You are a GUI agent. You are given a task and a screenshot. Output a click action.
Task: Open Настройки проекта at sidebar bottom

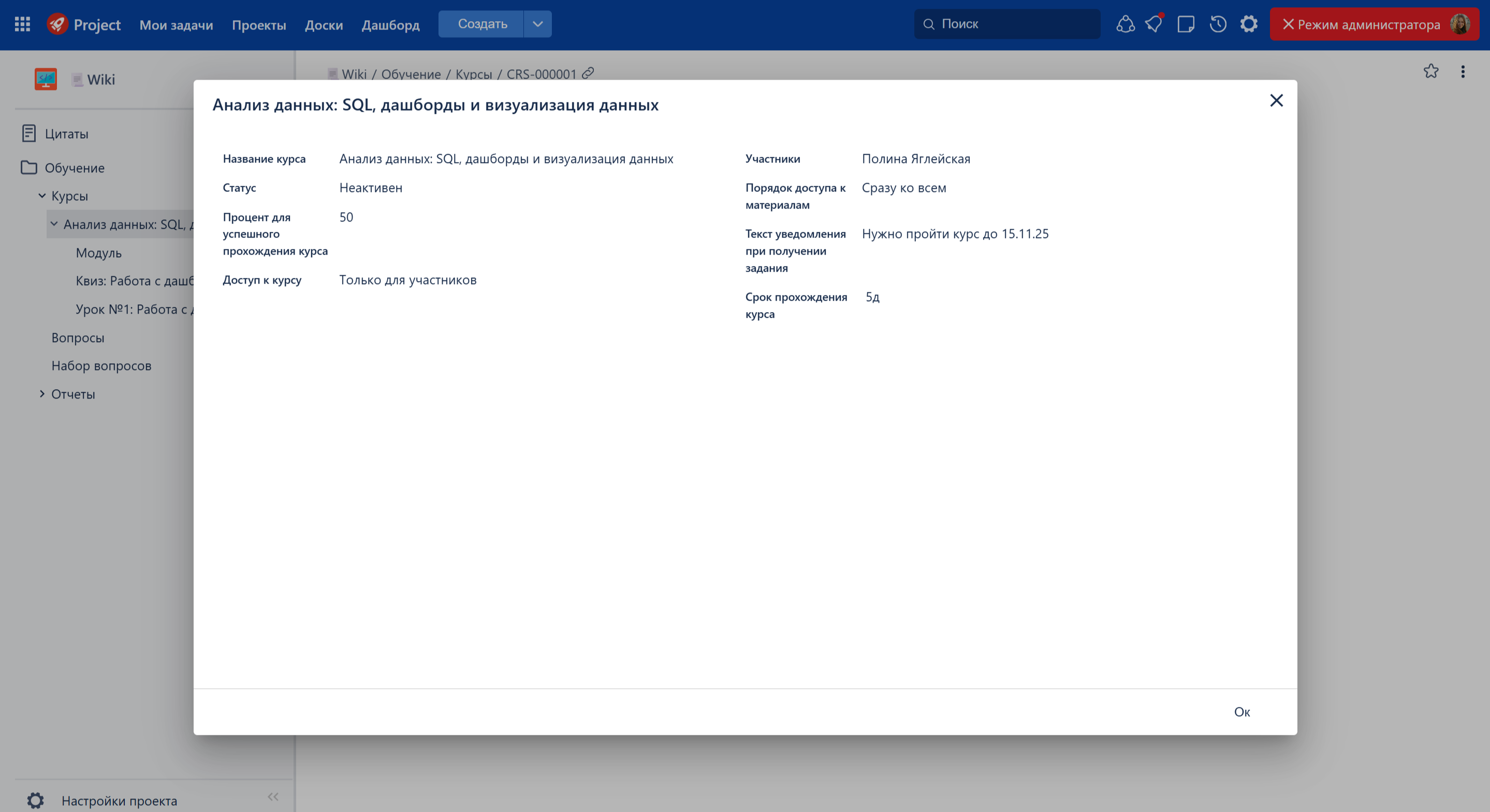119,801
